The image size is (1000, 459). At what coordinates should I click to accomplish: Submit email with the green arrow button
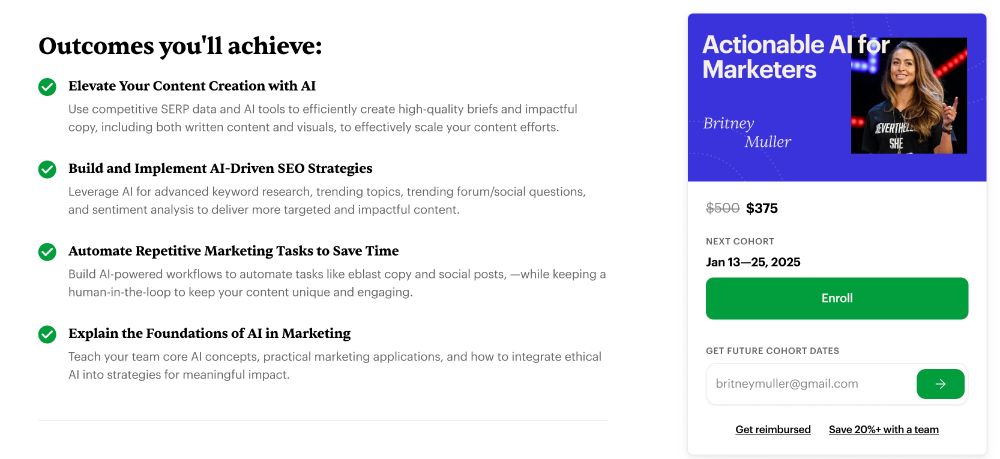click(x=940, y=384)
